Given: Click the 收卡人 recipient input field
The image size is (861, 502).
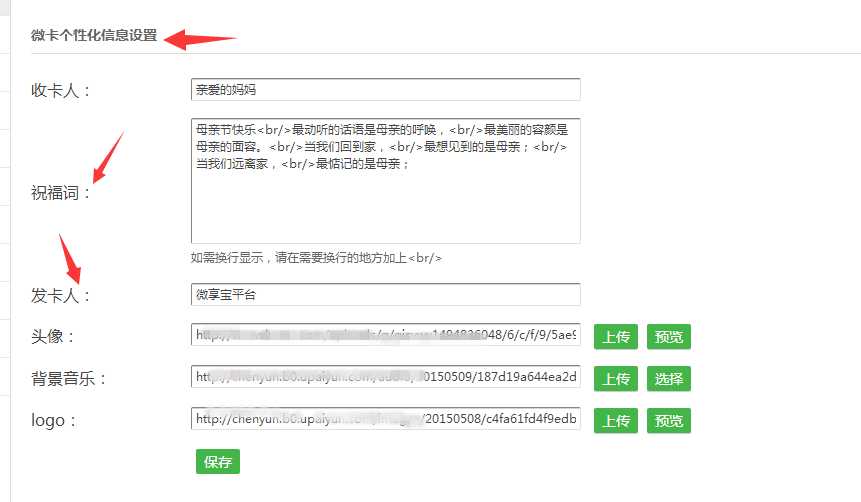Looking at the screenshot, I should tap(385, 90).
